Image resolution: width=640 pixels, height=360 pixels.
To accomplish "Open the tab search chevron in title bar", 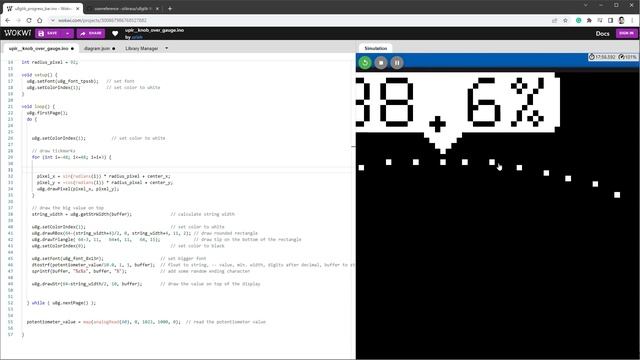I will 586,5.
